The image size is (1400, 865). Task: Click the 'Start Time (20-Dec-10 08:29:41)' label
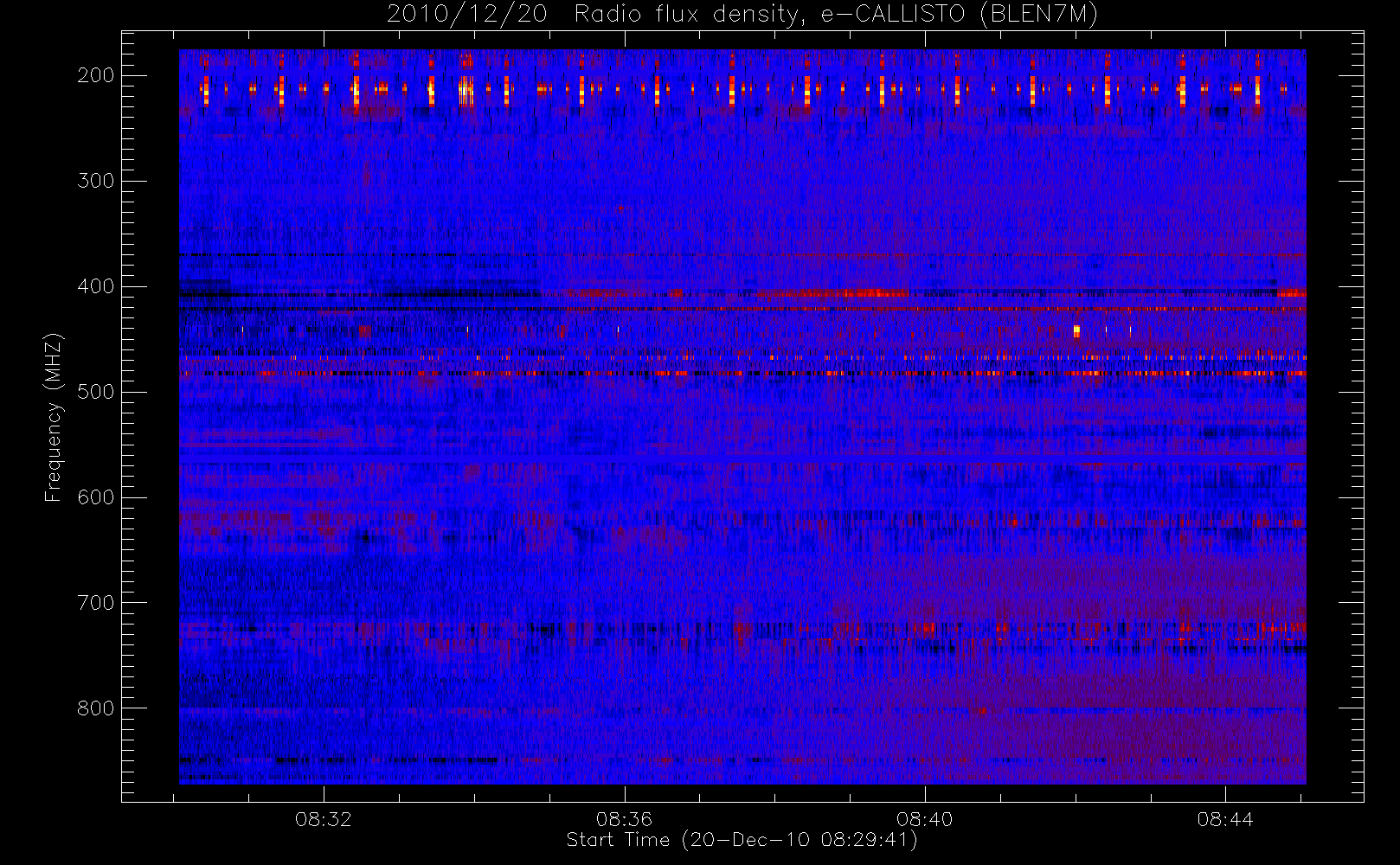pyautogui.click(x=742, y=840)
